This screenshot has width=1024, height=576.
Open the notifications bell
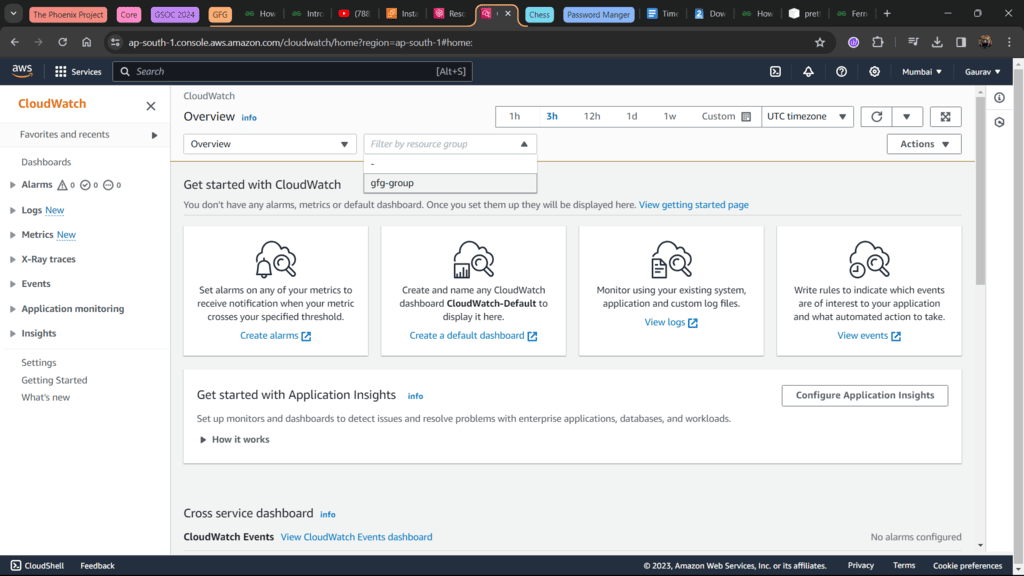(808, 72)
